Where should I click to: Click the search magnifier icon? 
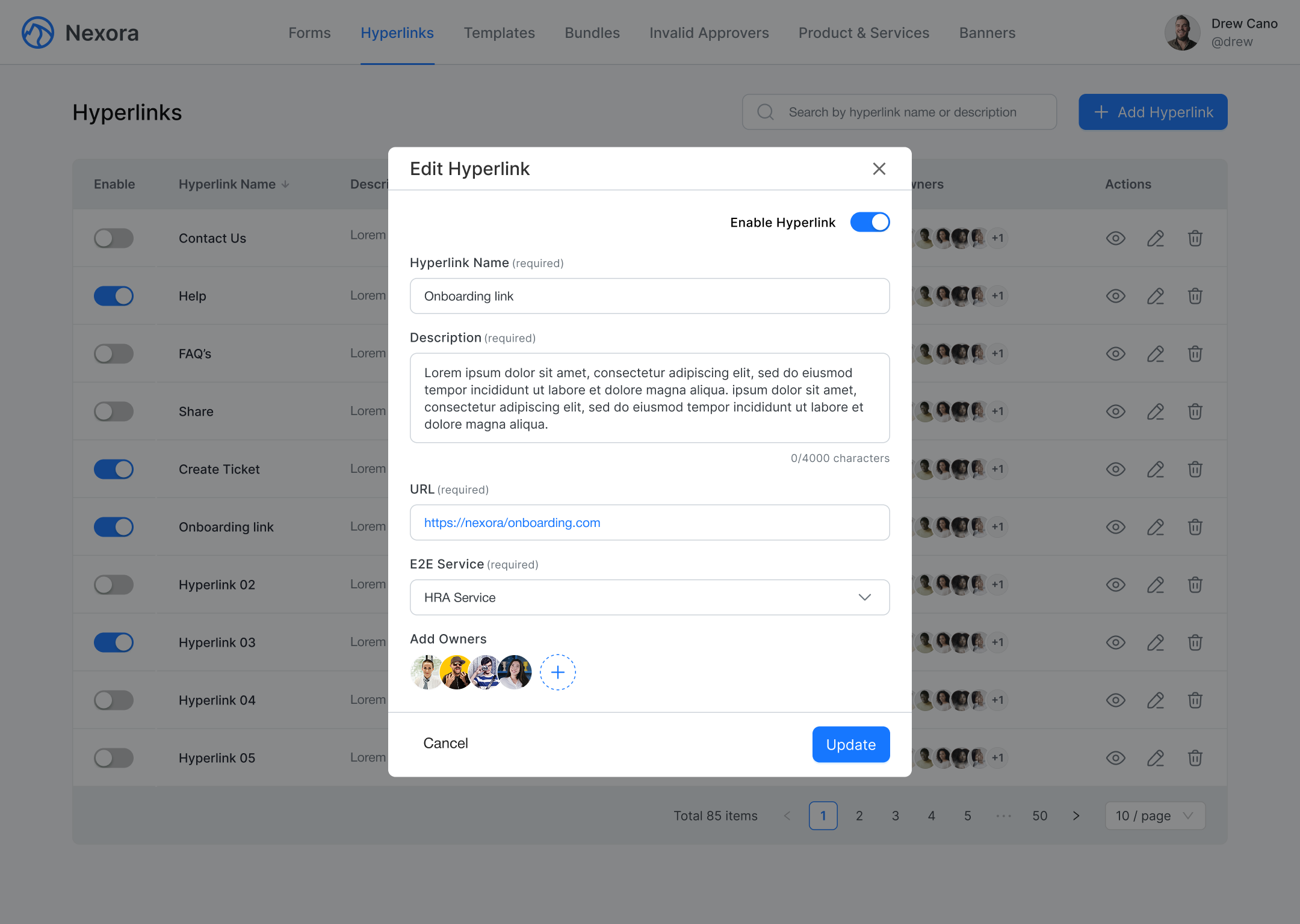(766, 112)
